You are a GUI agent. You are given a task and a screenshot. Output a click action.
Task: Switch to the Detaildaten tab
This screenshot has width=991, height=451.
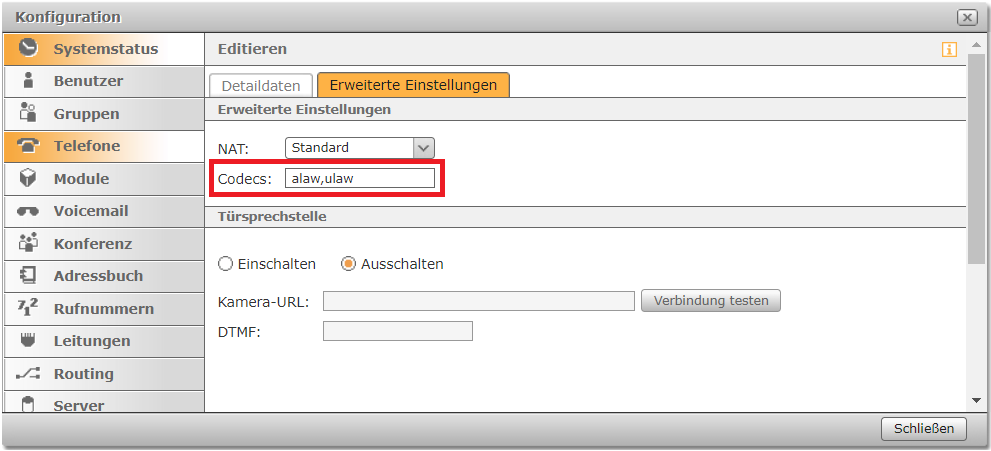point(260,85)
